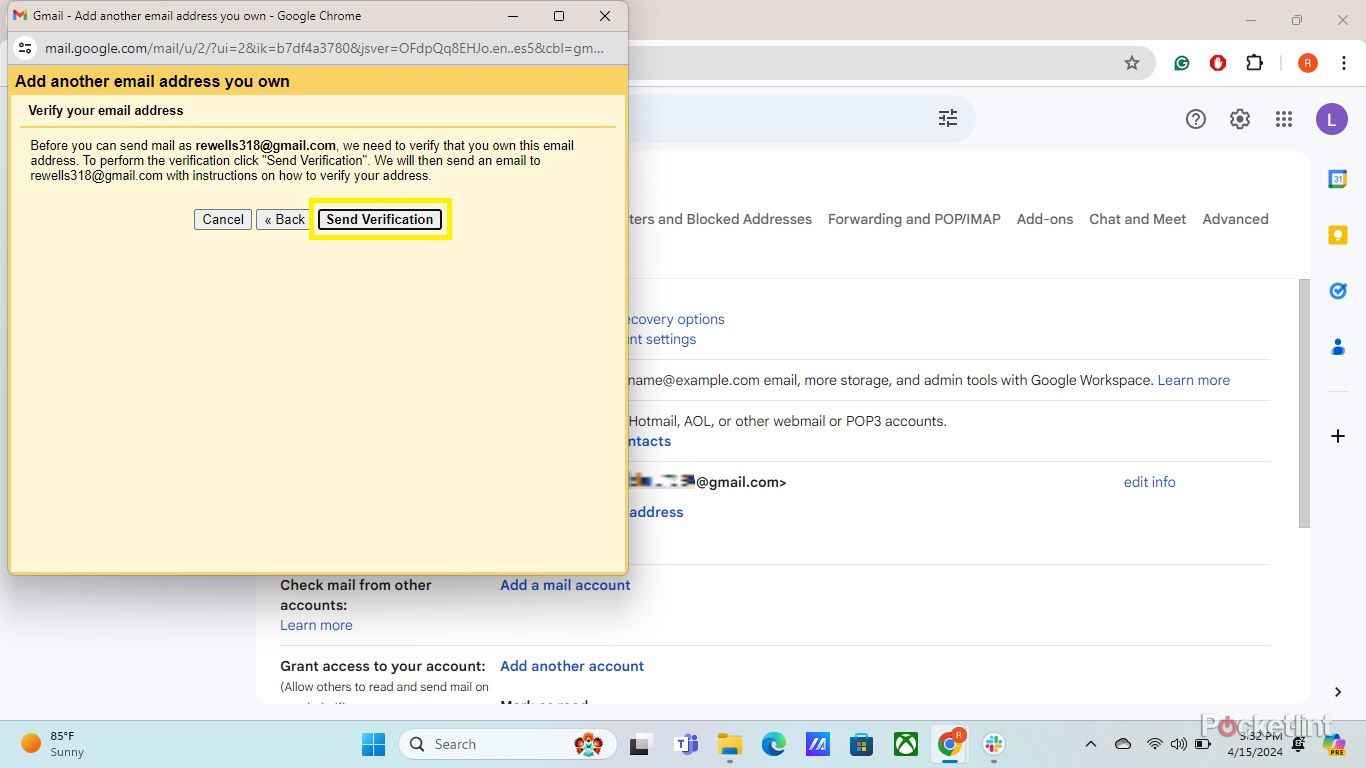
Task: Open Contacts side panel icon
Action: point(1337,347)
